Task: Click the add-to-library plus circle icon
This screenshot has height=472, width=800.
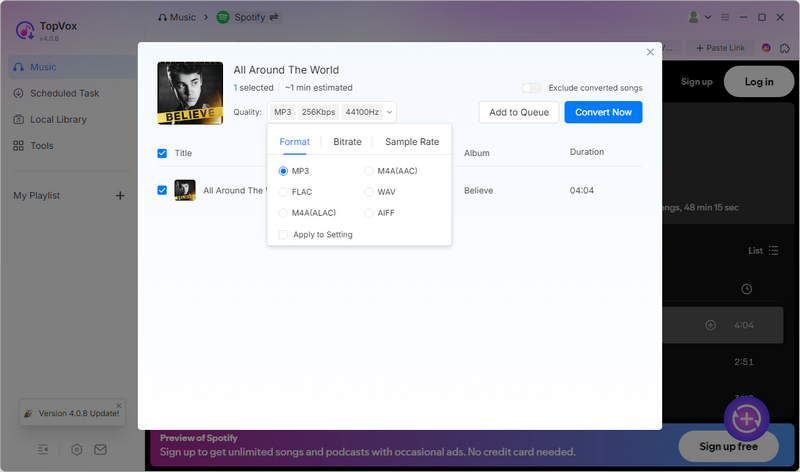Action: pos(710,325)
